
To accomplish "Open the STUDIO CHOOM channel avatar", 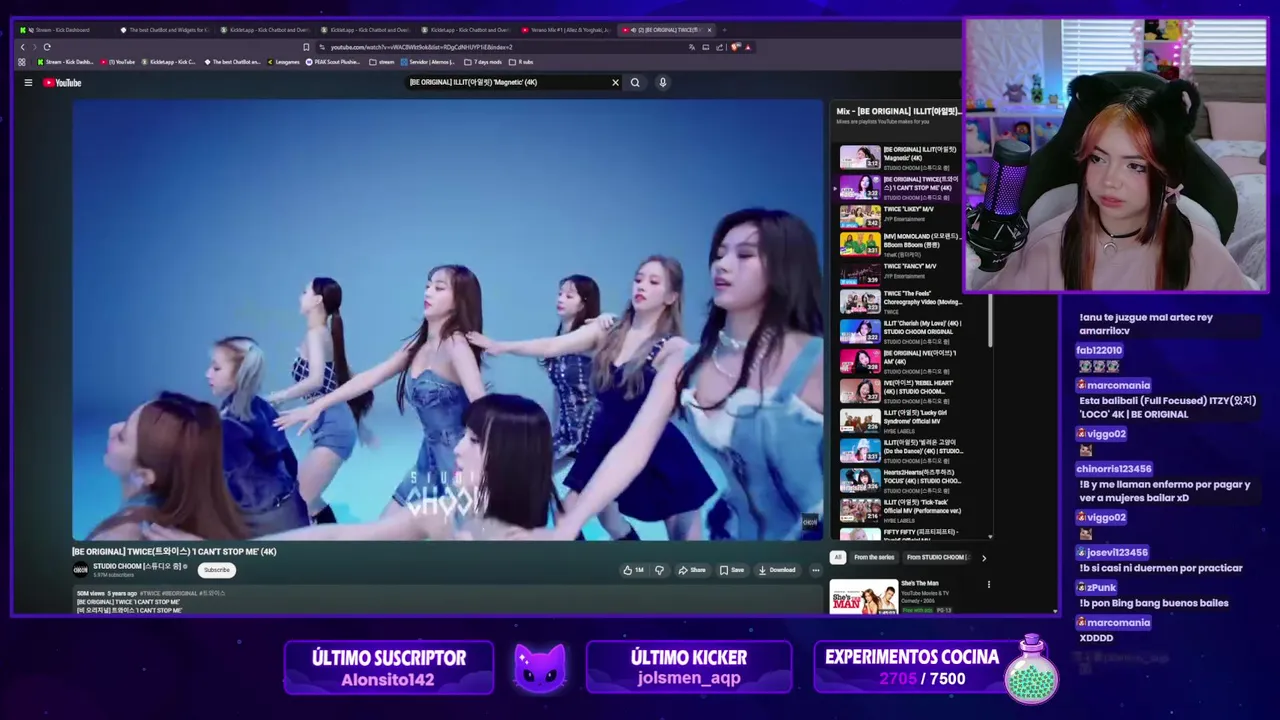I will 80,570.
